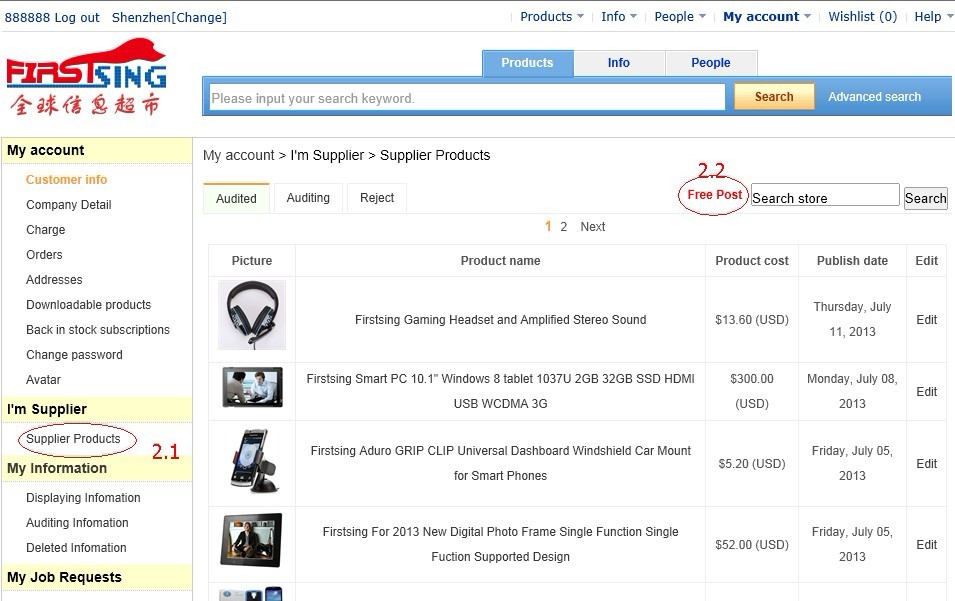Open Auditing Infomation in sidebar

click(77, 522)
